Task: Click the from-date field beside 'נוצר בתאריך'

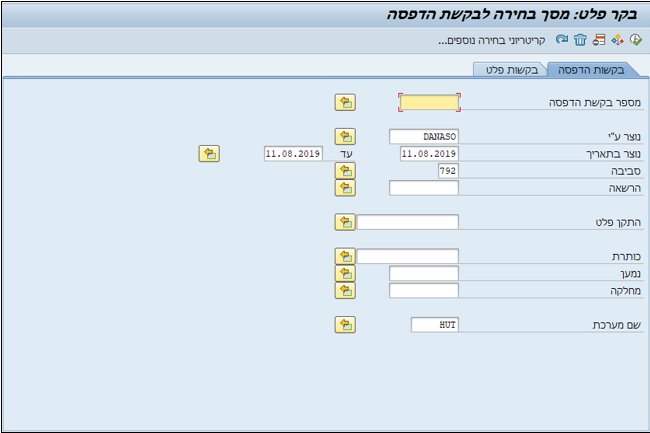Action: [429, 154]
